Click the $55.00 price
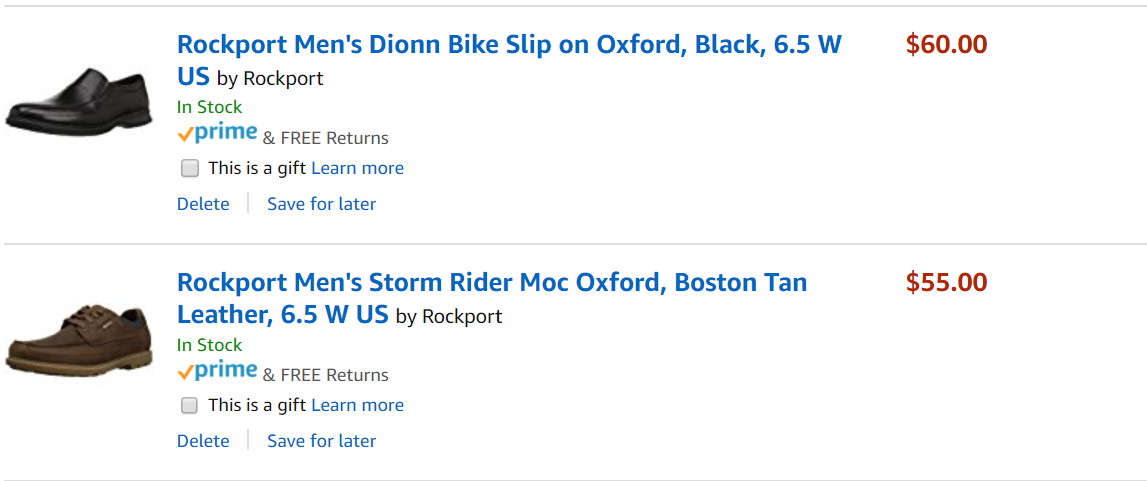 (946, 283)
